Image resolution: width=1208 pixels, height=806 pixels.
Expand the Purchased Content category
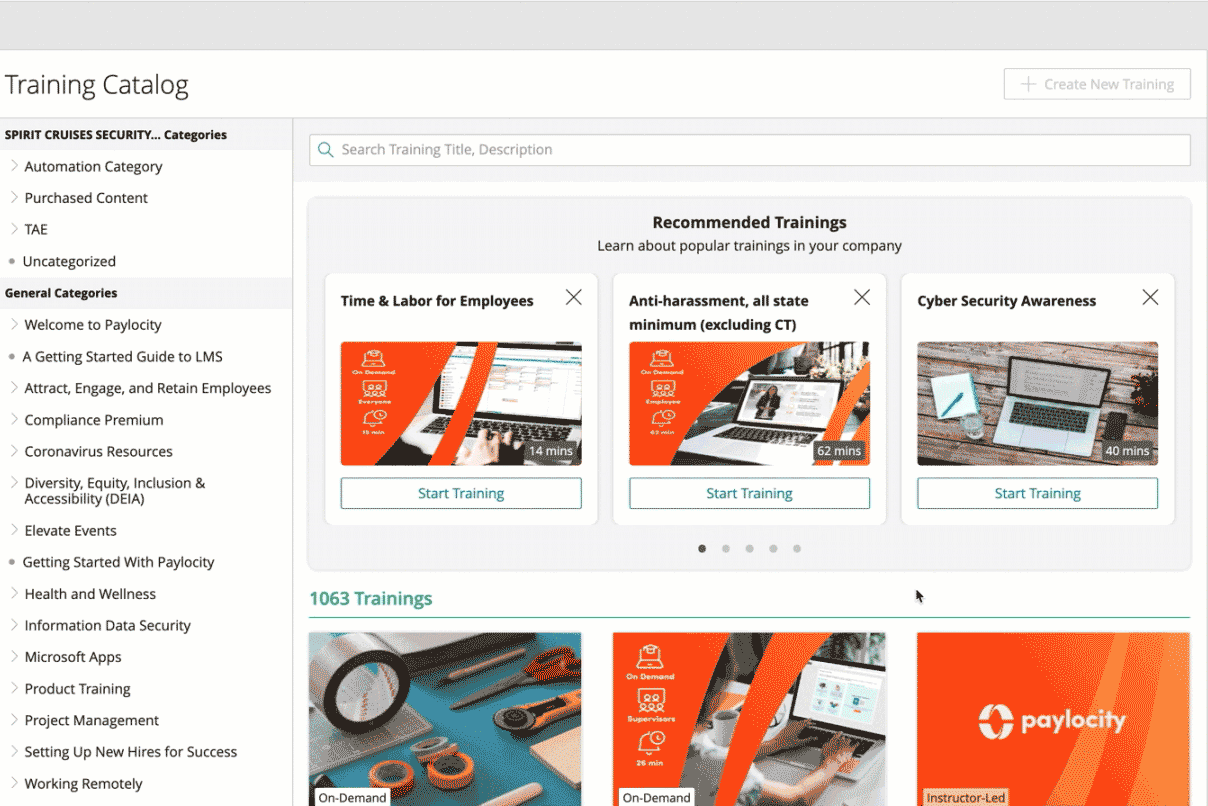pos(14,198)
